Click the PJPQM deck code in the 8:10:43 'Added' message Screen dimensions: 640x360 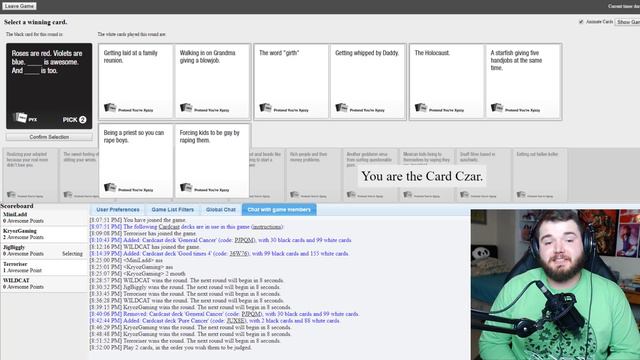[244, 240]
